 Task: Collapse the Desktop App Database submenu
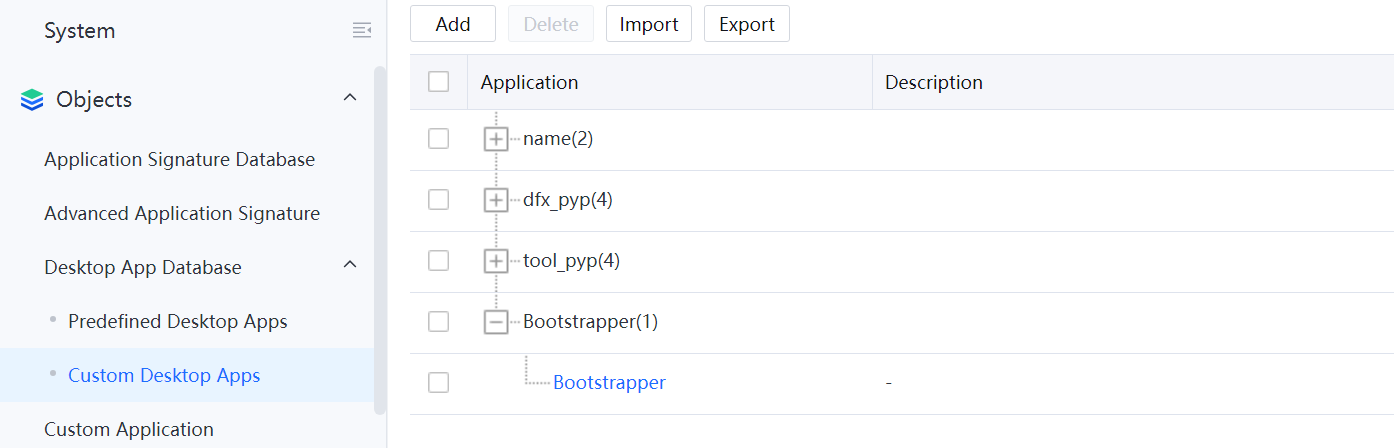350,265
